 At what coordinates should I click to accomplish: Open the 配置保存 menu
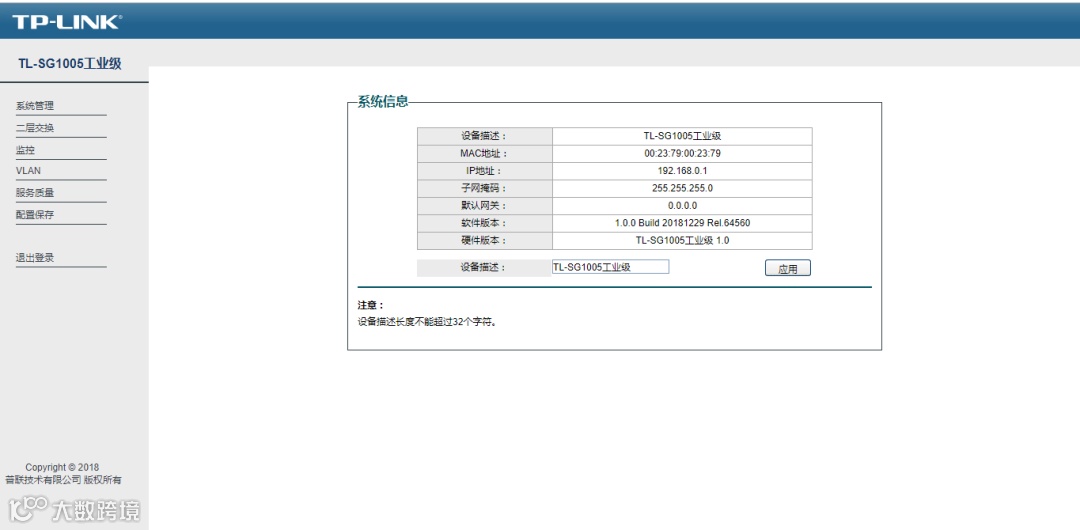(x=34, y=214)
